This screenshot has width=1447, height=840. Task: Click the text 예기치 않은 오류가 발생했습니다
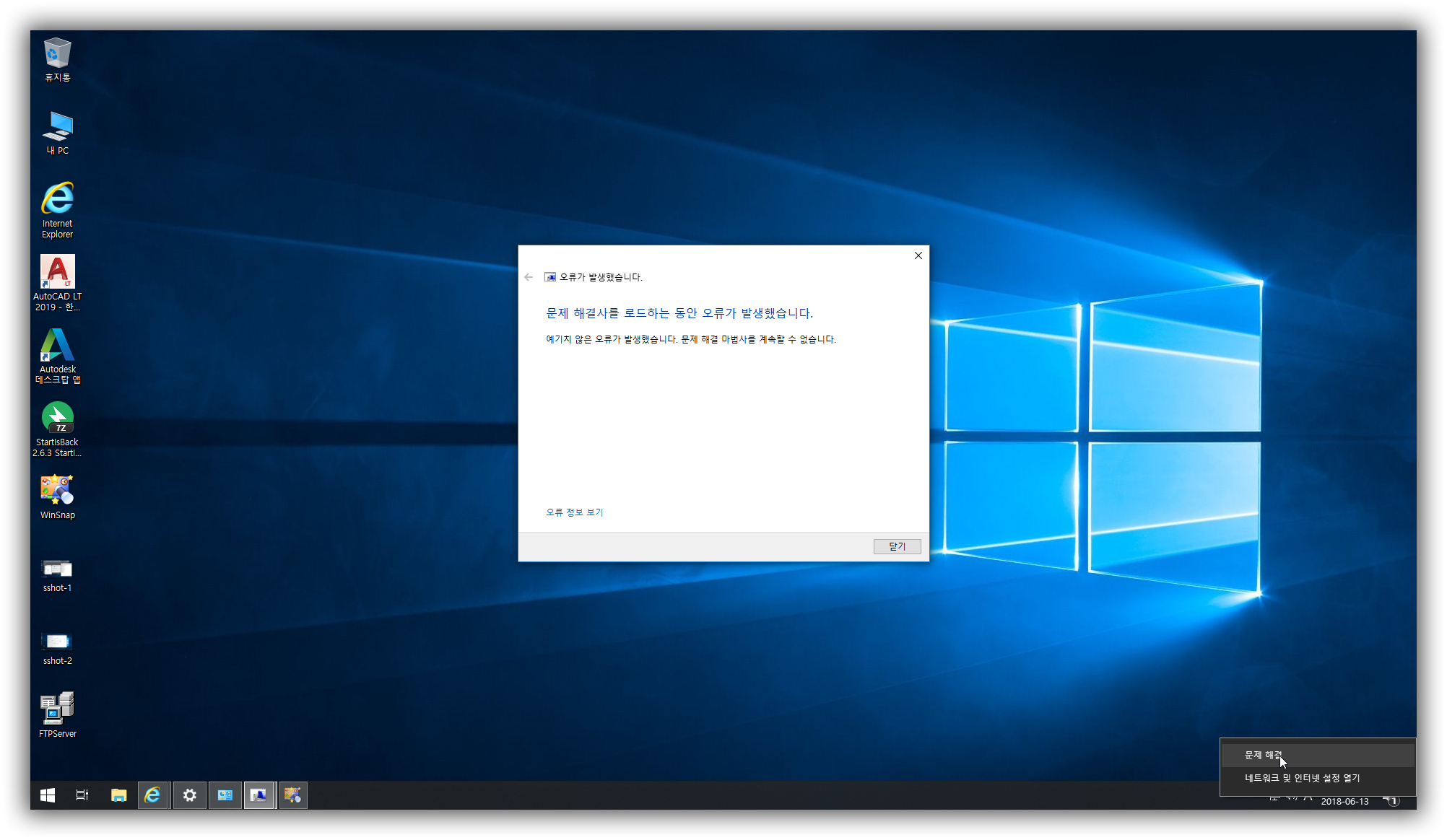click(612, 339)
